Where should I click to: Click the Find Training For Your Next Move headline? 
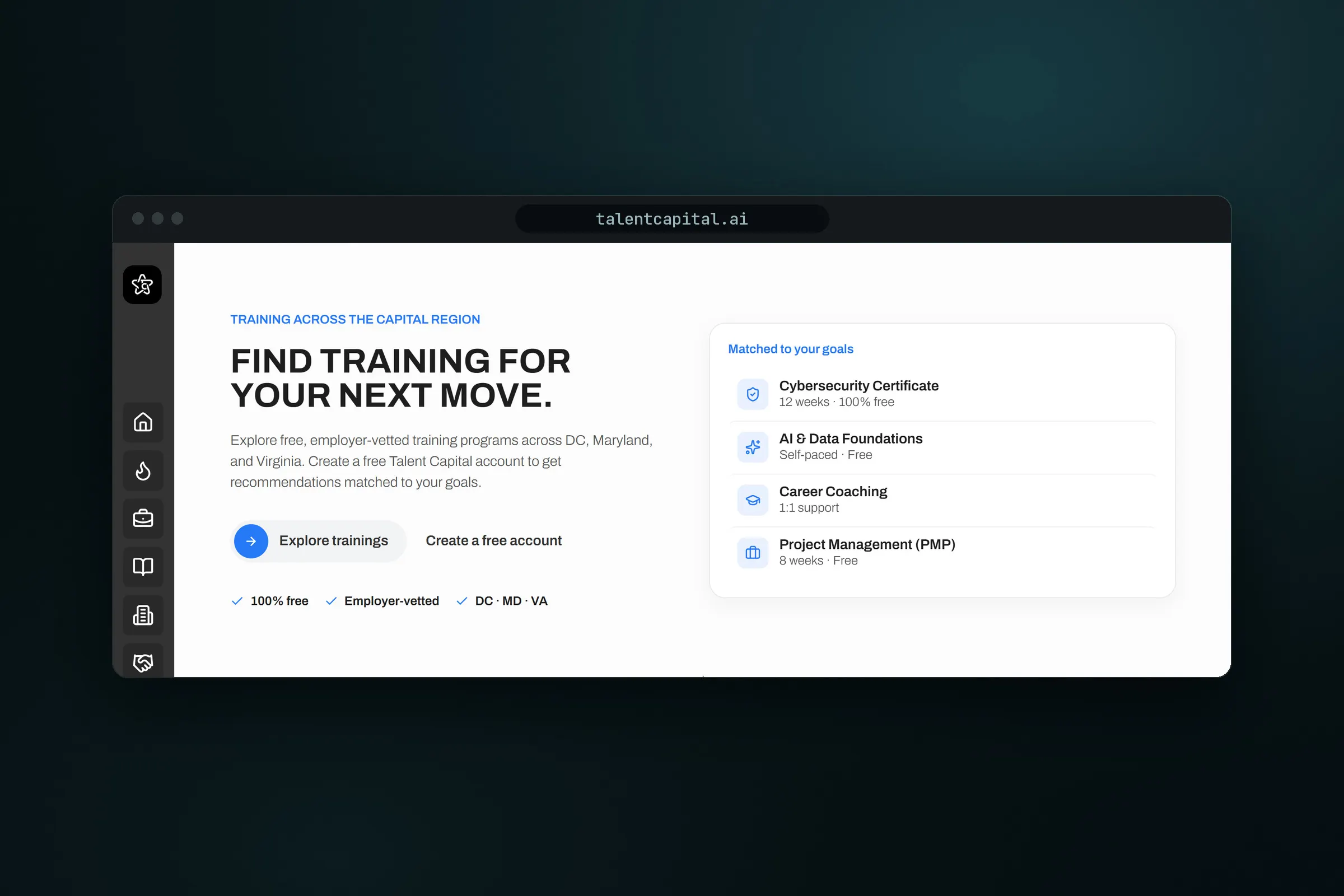pyautogui.click(x=400, y=379)
